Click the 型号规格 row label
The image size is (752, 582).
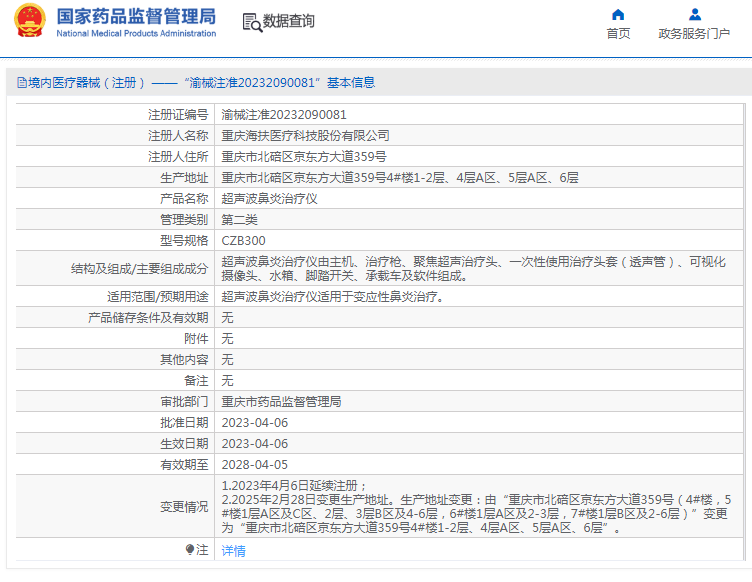184,241
